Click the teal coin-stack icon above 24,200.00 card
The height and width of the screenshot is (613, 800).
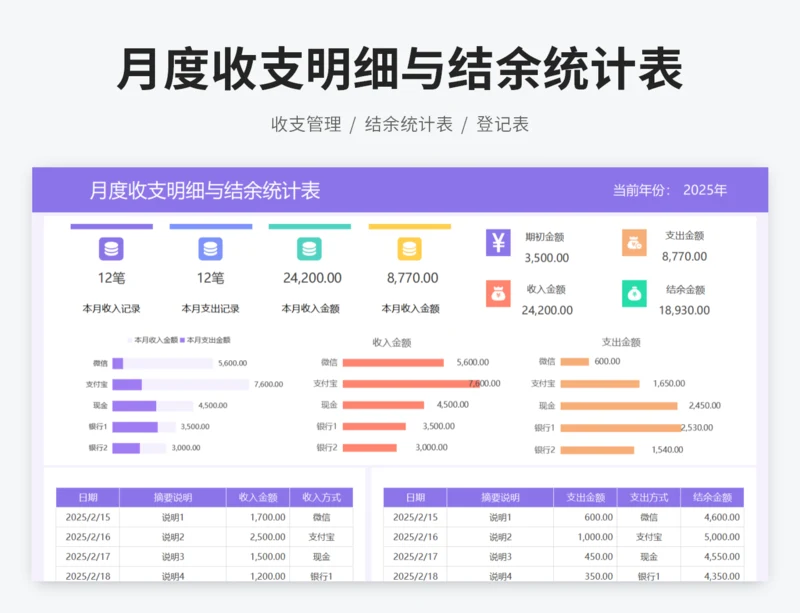click(309, 249)
